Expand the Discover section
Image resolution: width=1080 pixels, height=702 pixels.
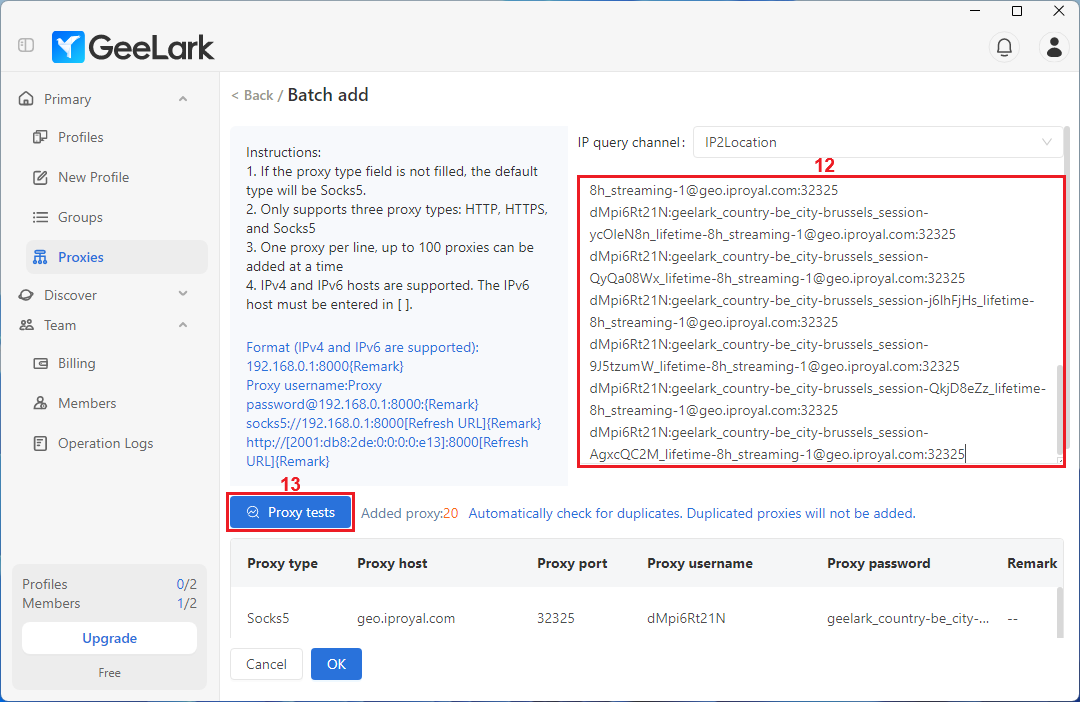[182, 294]
